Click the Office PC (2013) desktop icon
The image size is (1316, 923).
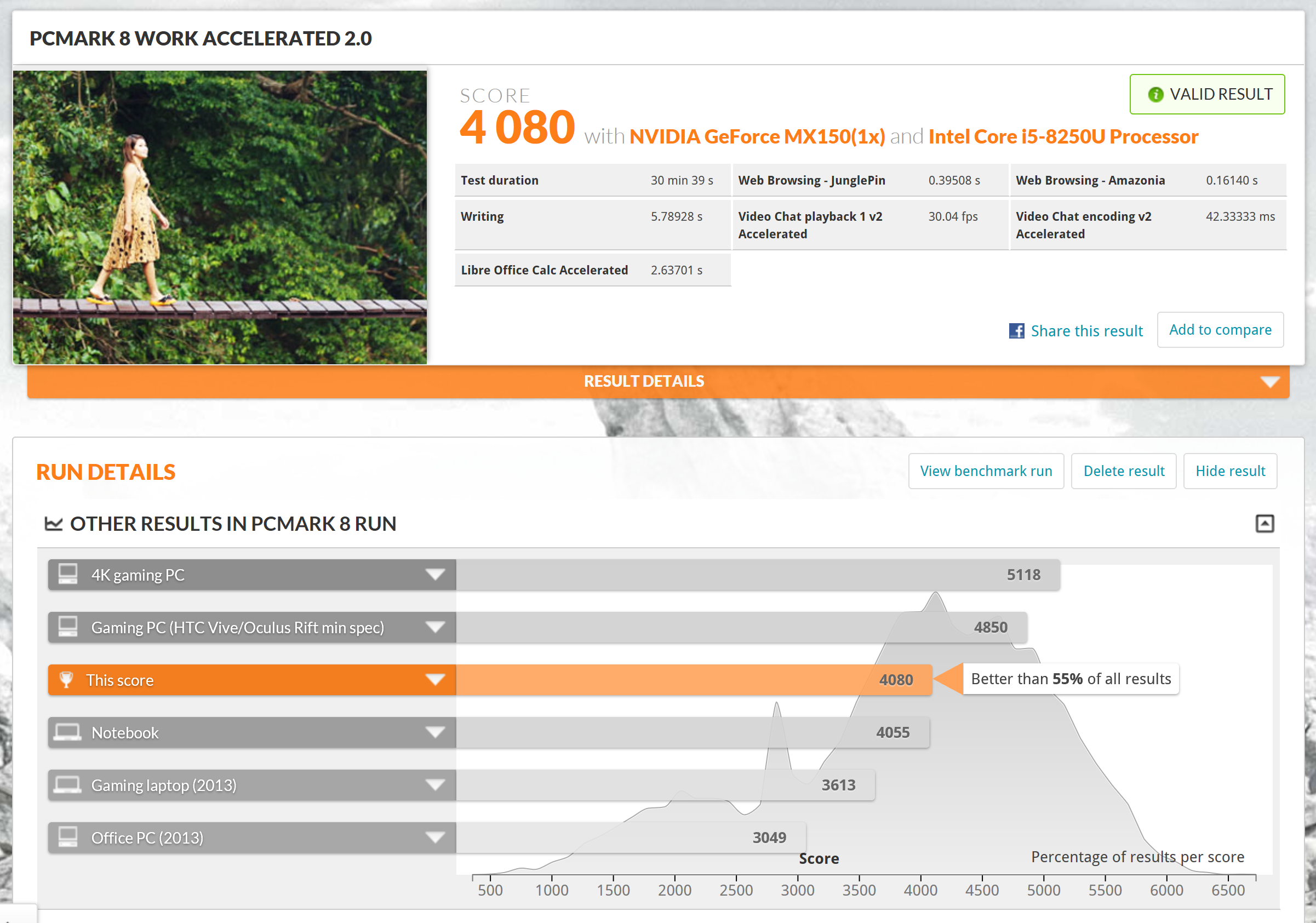(67, 837)
